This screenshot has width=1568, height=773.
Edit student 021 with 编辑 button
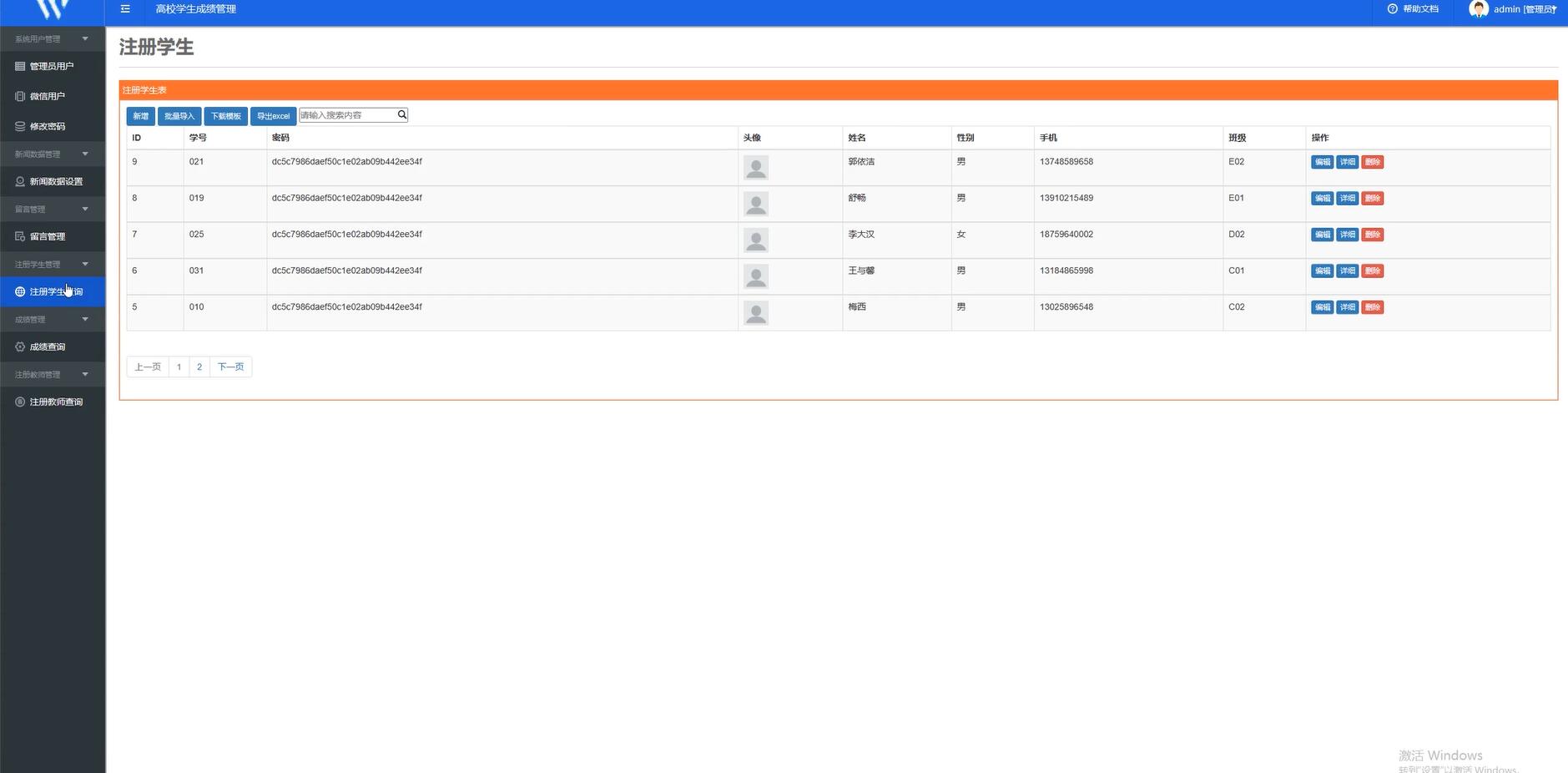1323,162
